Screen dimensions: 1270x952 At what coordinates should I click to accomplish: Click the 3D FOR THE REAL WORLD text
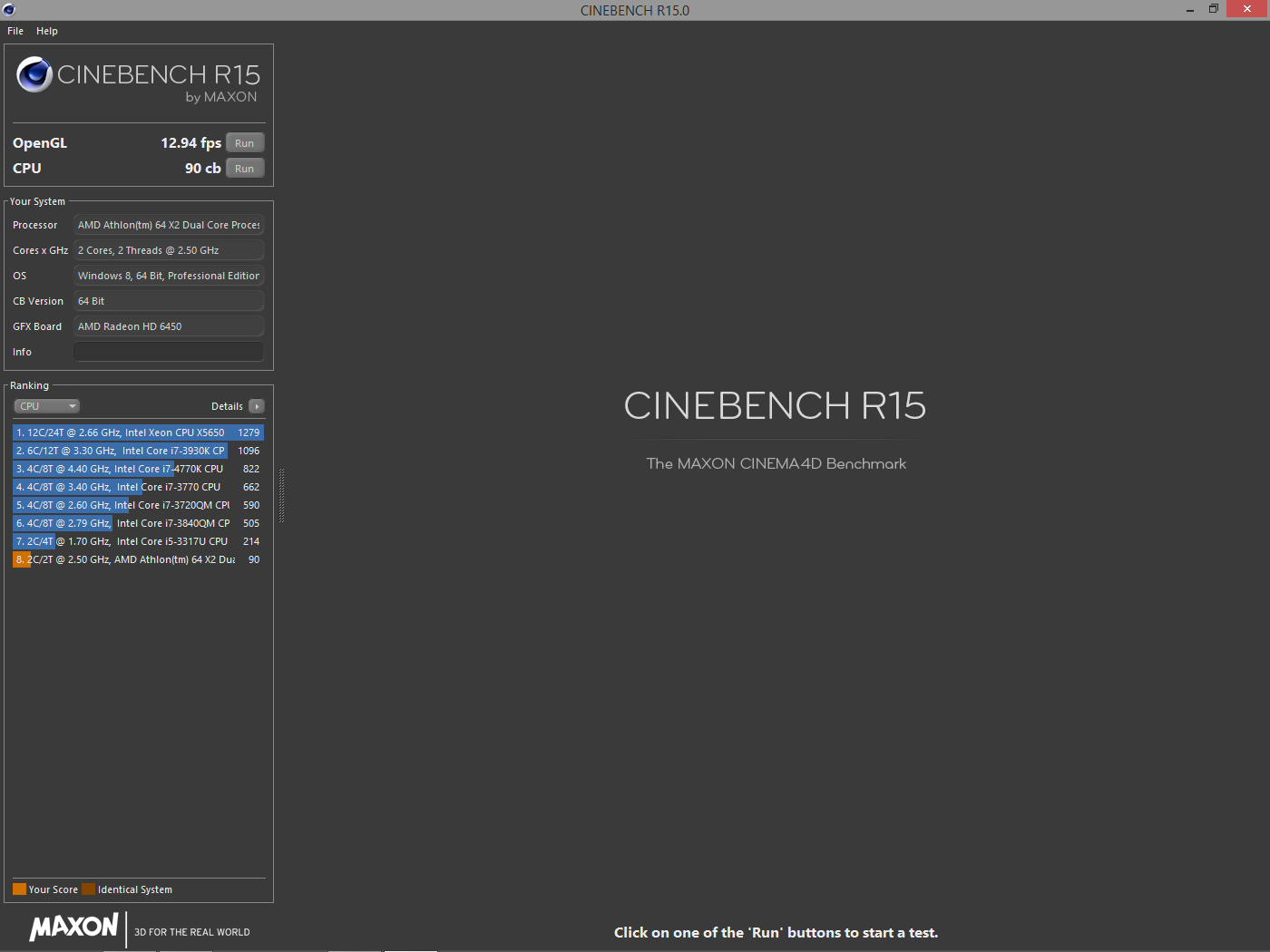pos(192,932)
